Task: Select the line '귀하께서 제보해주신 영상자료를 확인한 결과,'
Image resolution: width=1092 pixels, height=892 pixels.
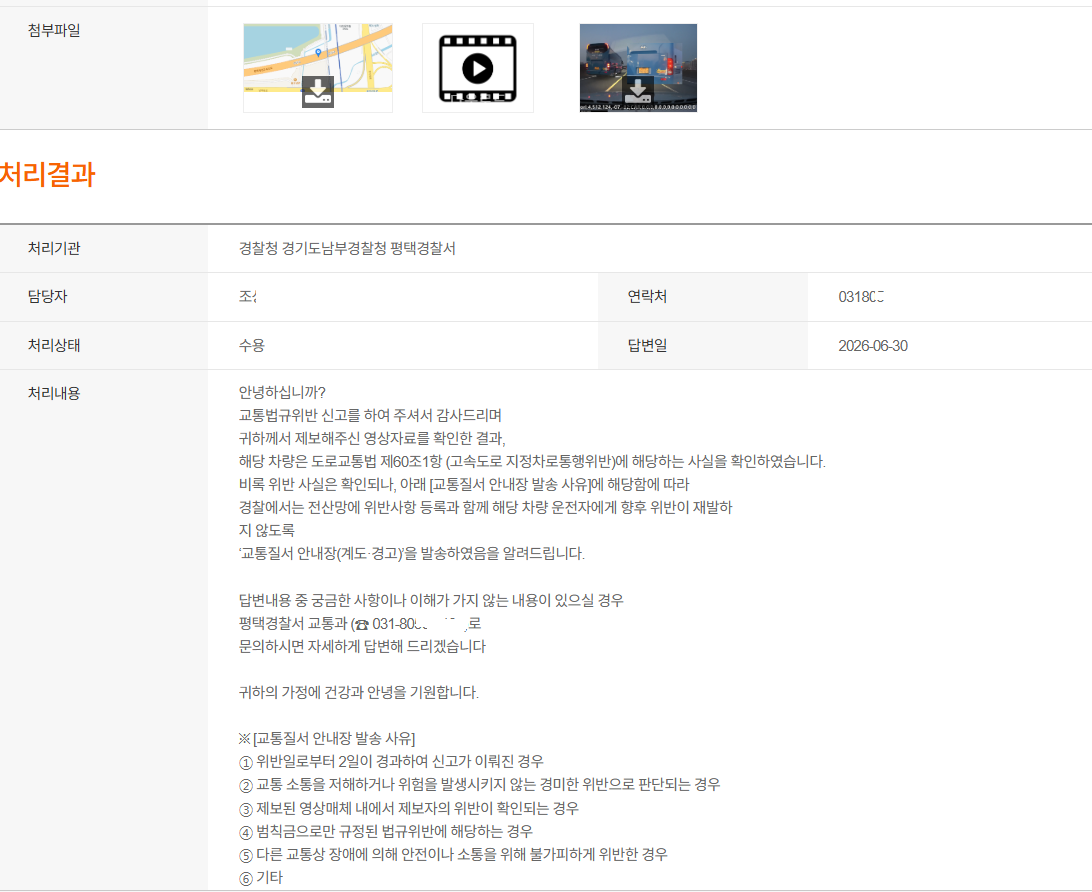Action: (373, 439)
